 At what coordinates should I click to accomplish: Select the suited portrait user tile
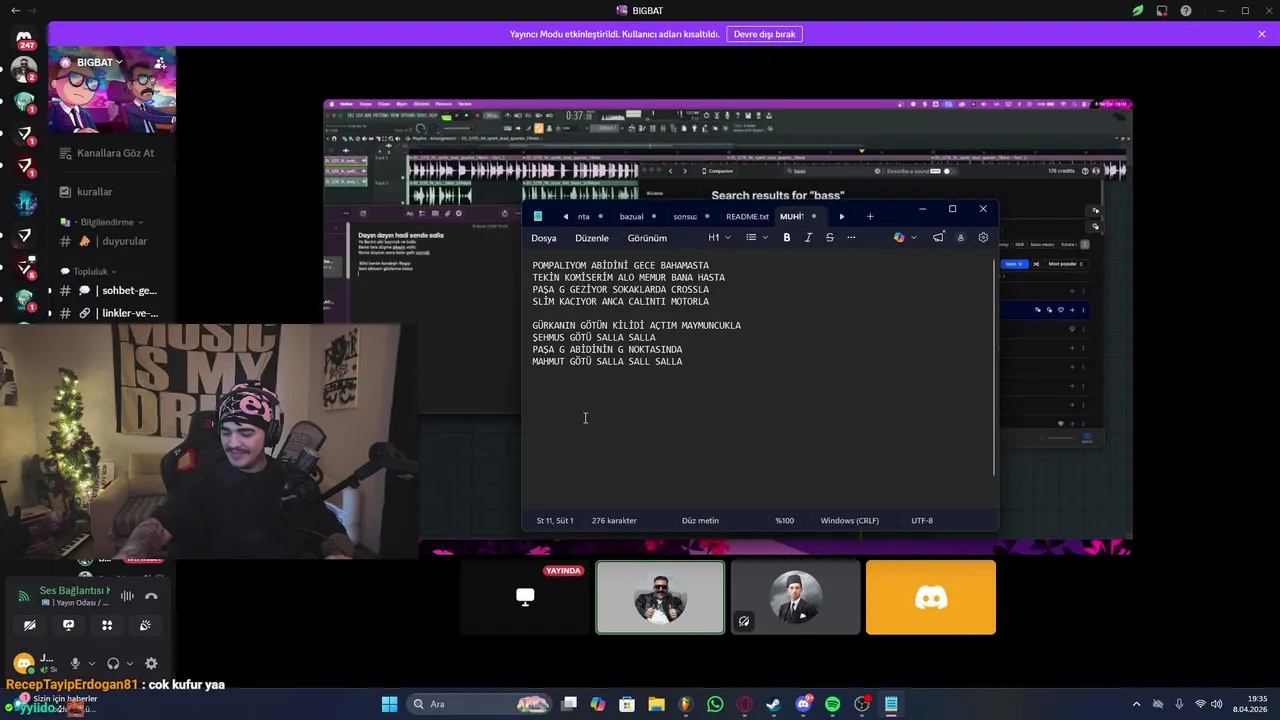coord(795,597)
